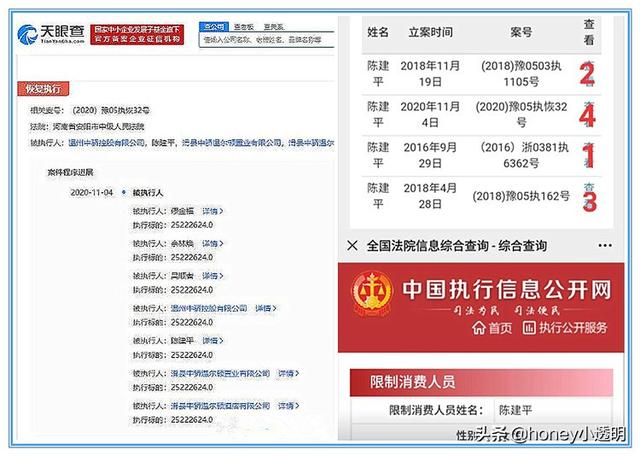Click the national emblem court logo

pos(372,294)
